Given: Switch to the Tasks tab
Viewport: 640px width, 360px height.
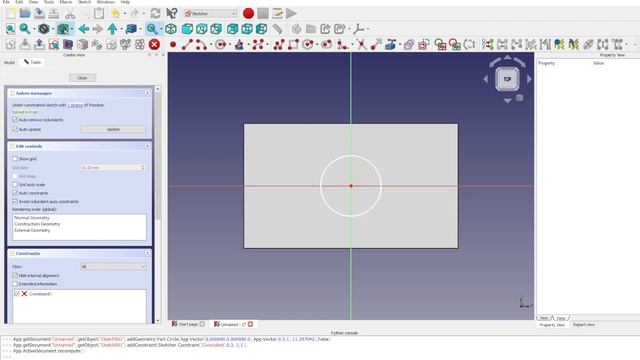Looking at the screenshot, I should coord(32,62).
